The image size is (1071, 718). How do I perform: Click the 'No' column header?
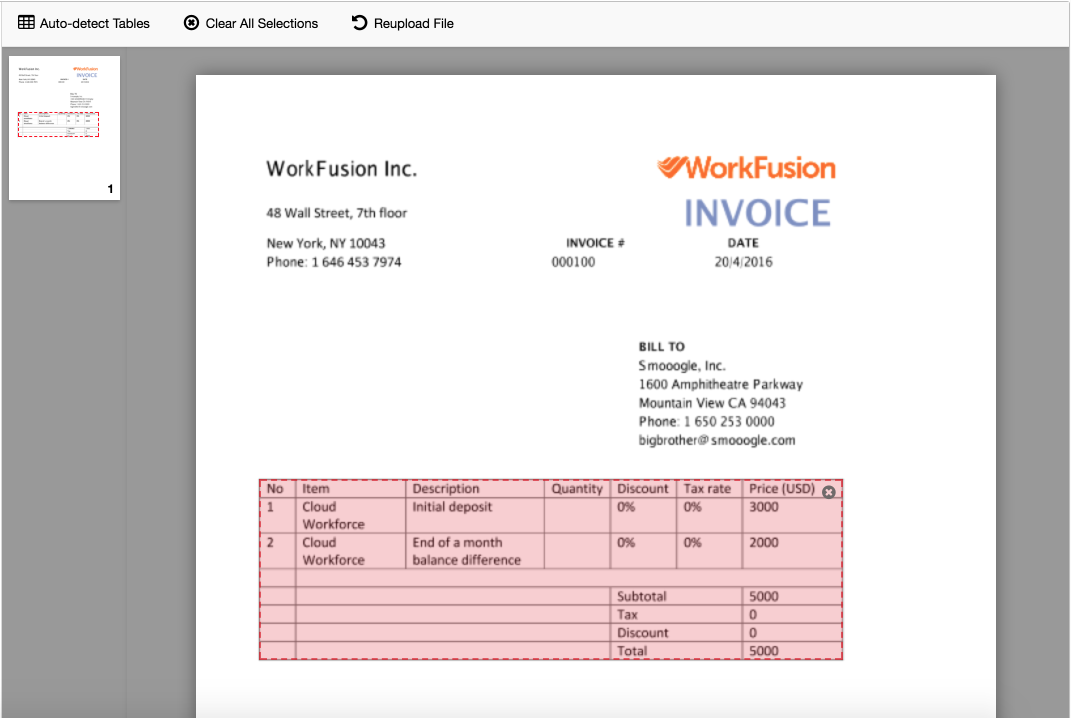(275, 489)
